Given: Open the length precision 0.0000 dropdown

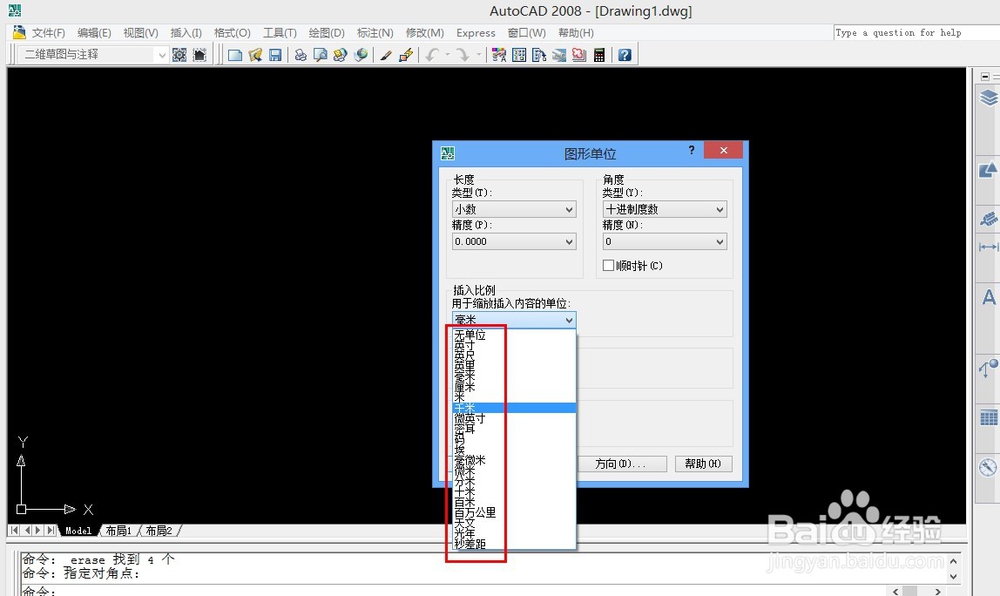Looking at the screenshot, I should (x=514, y=242).
